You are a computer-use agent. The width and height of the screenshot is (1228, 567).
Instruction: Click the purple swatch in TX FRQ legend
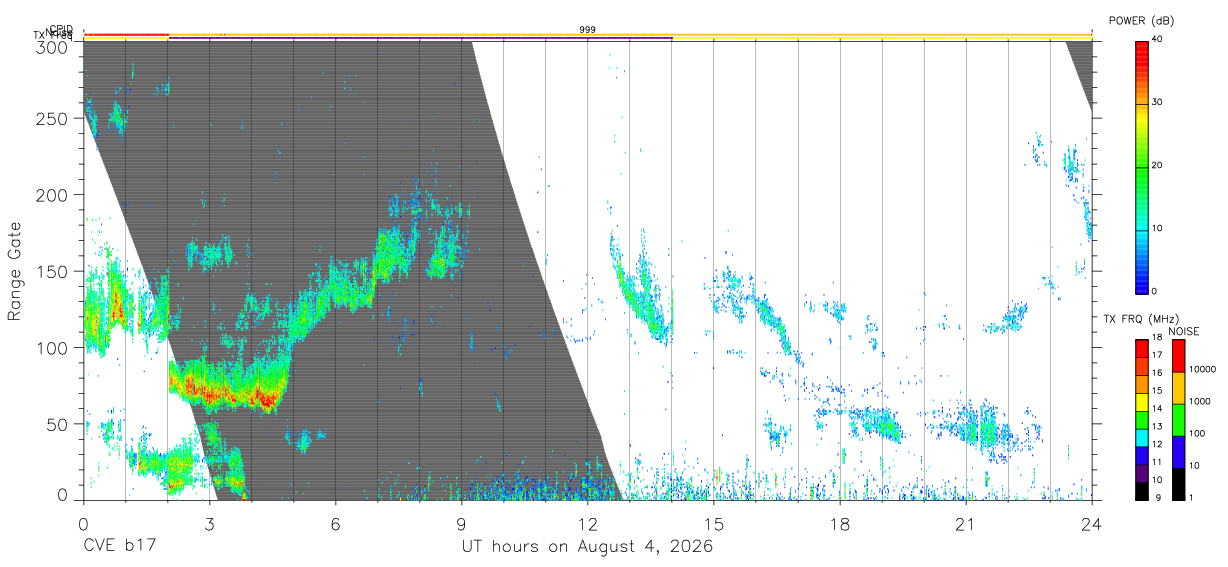point(1141,471)
